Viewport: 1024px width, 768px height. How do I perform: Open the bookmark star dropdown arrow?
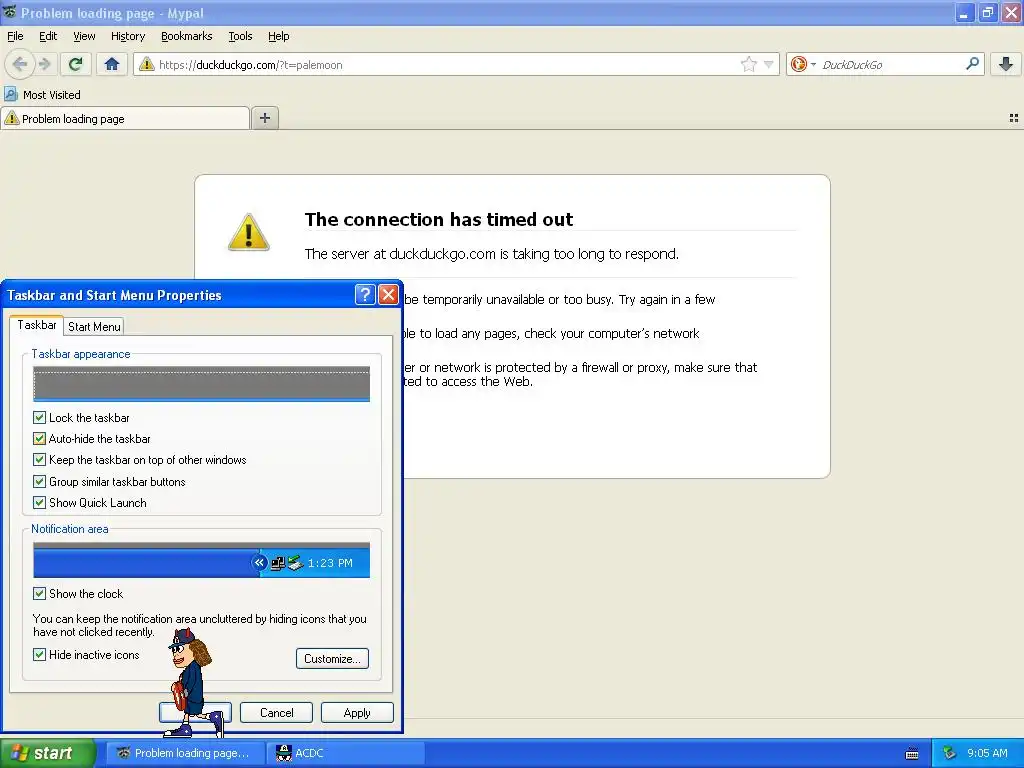click(769, 64)
